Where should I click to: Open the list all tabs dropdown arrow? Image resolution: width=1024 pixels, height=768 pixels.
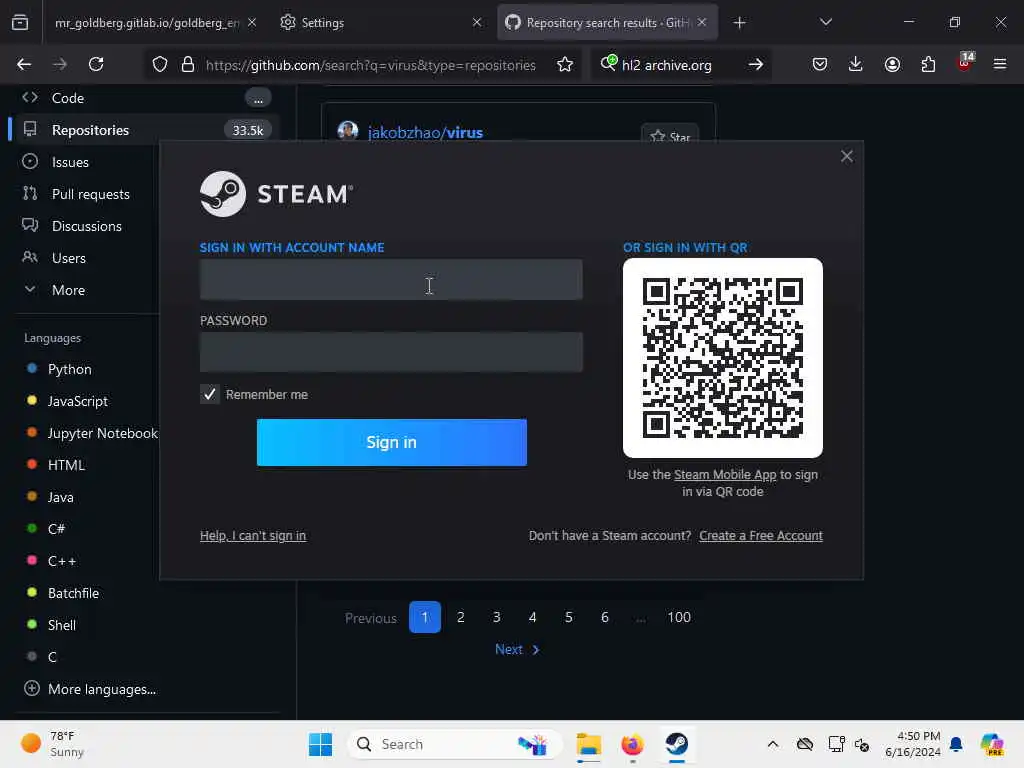click(x=826, y=22)
